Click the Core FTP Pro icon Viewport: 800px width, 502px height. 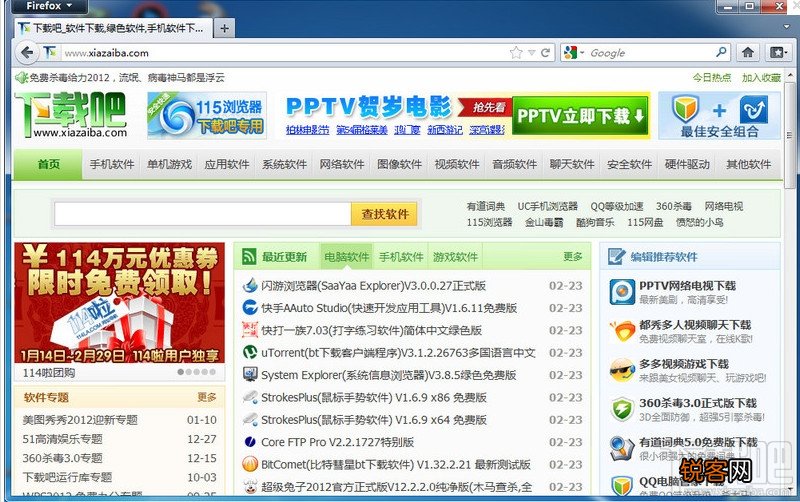coord(249,442)
